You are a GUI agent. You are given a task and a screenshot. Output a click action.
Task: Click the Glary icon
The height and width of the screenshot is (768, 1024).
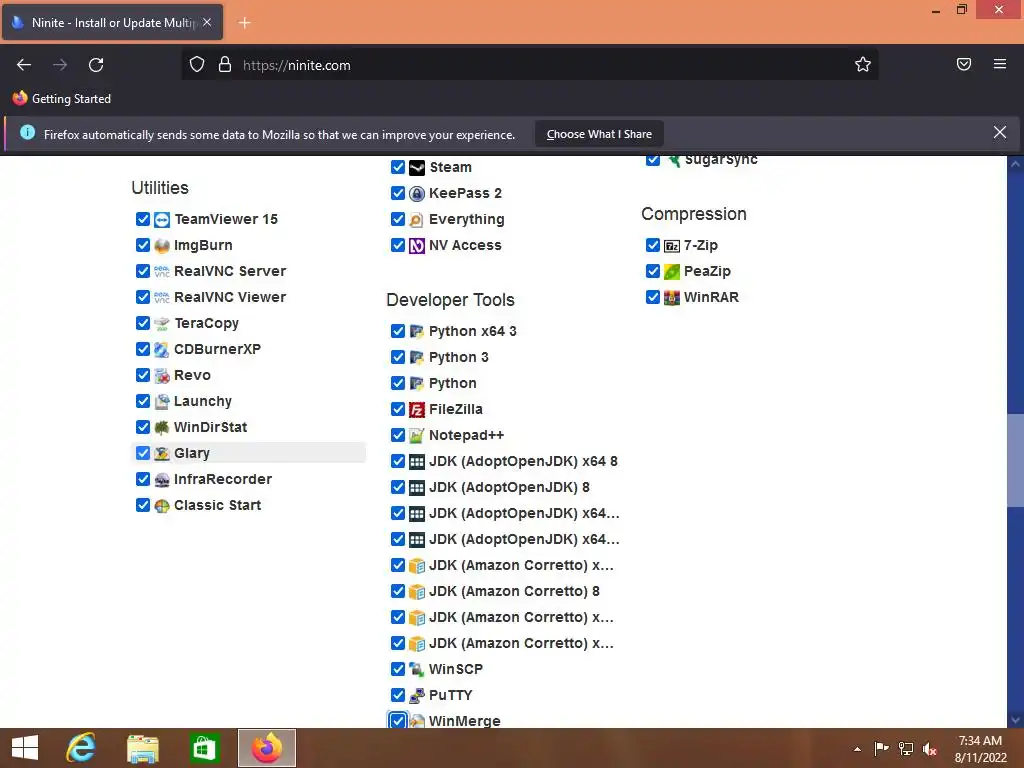(x=161, y=453)
